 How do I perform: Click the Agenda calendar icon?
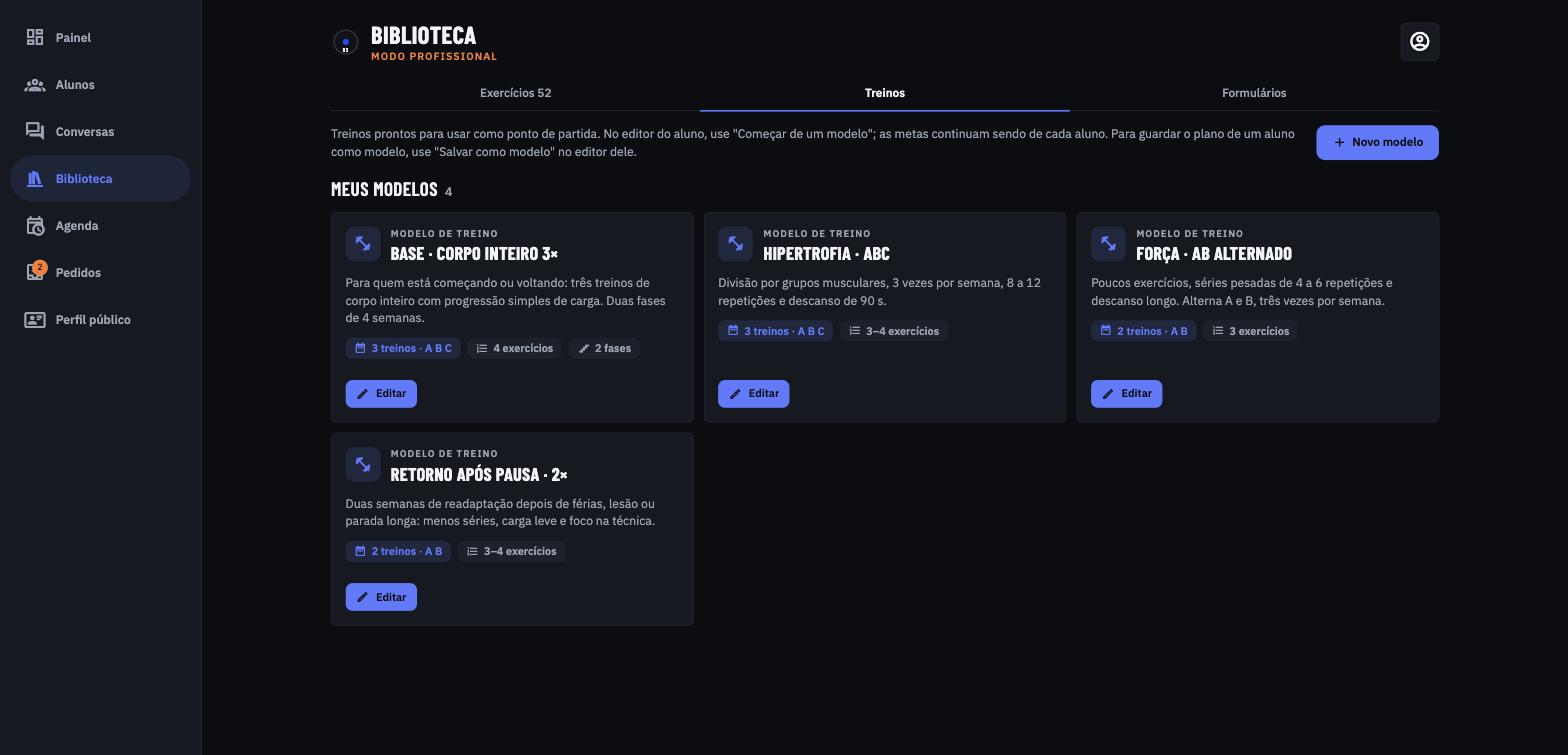(x=35, y=226)
